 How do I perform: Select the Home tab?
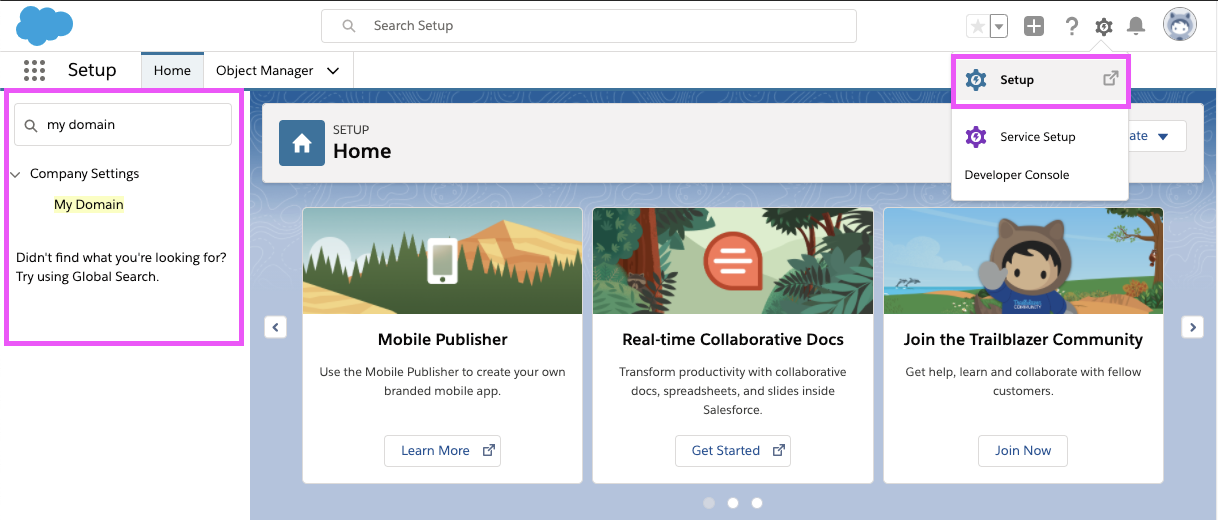(172, 70)
